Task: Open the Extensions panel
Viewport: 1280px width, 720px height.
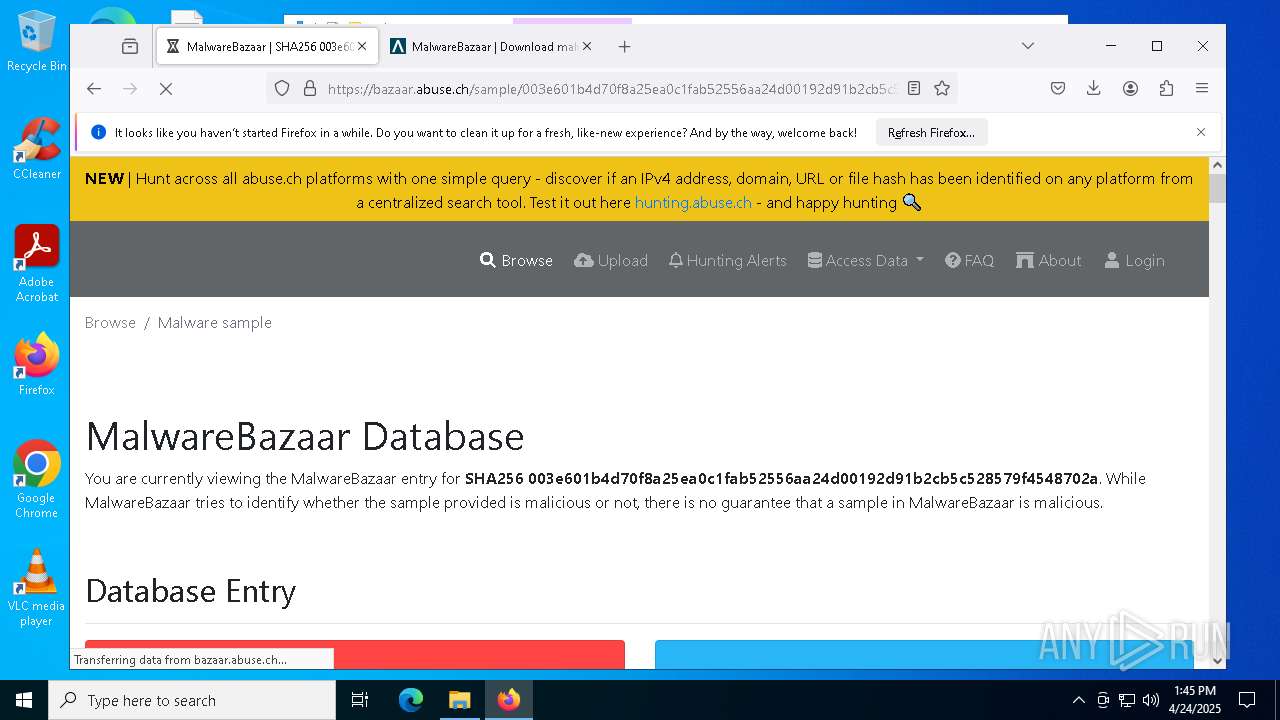Action: point(1166,89)
